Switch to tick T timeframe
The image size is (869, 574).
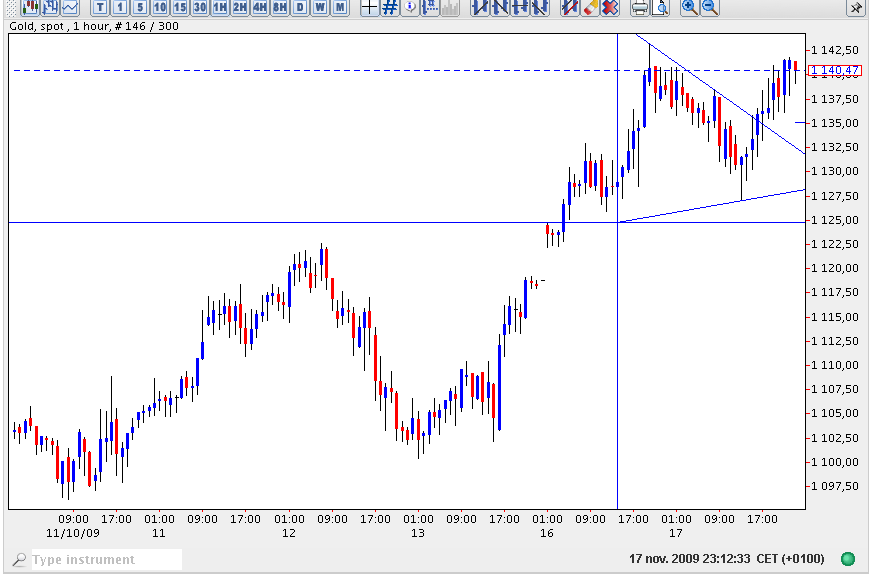(x=100, y=8)
